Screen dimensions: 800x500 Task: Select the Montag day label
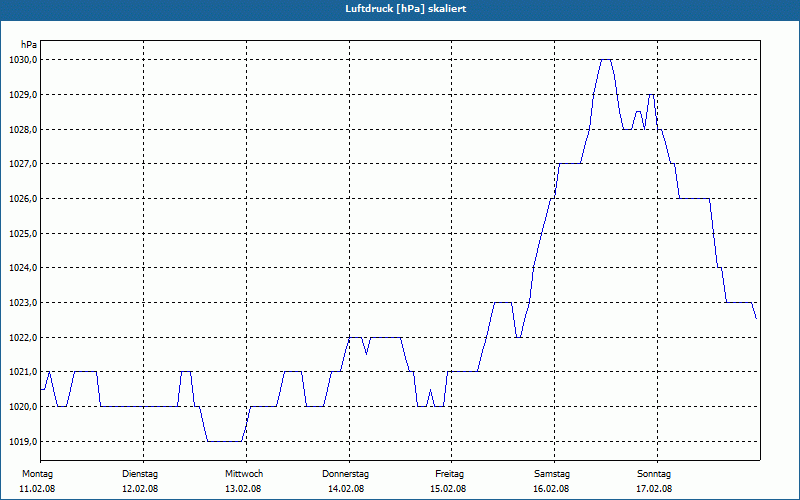click(x=37, y=474)
